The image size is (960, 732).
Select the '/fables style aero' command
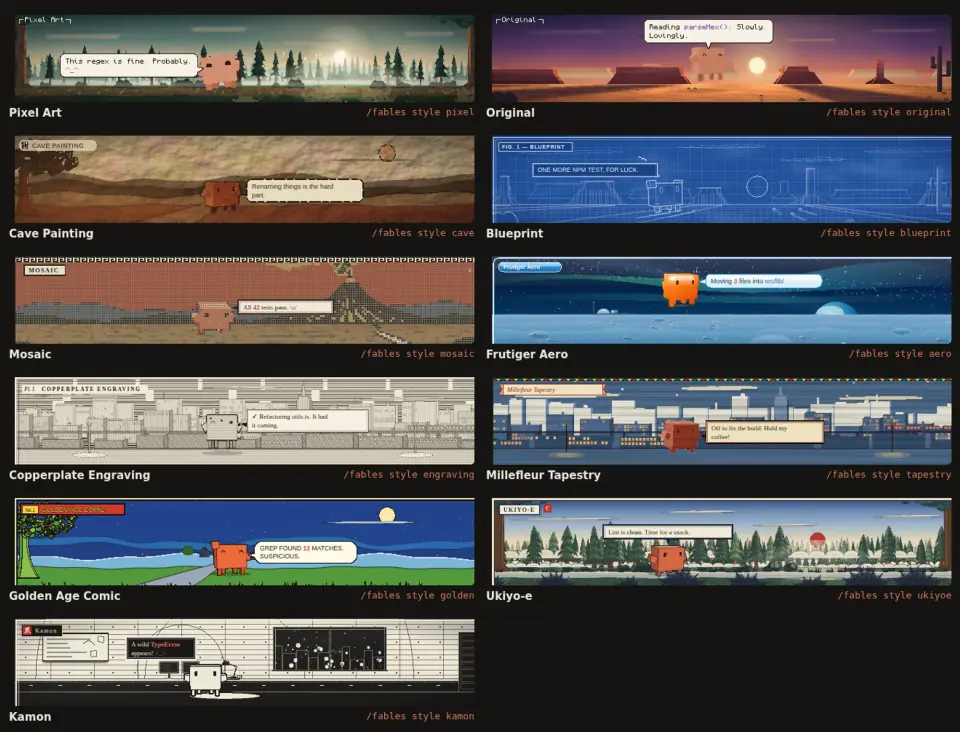pyautogui.click(x=900, y=354)
